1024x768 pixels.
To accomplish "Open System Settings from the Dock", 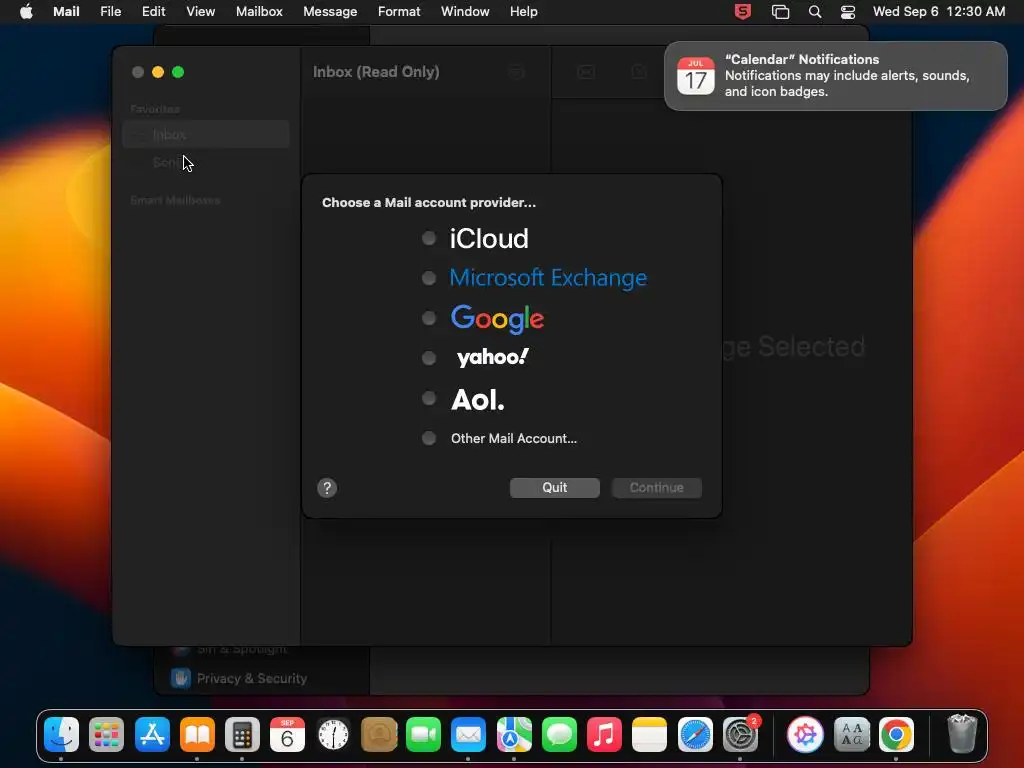I will coord(740,734).
